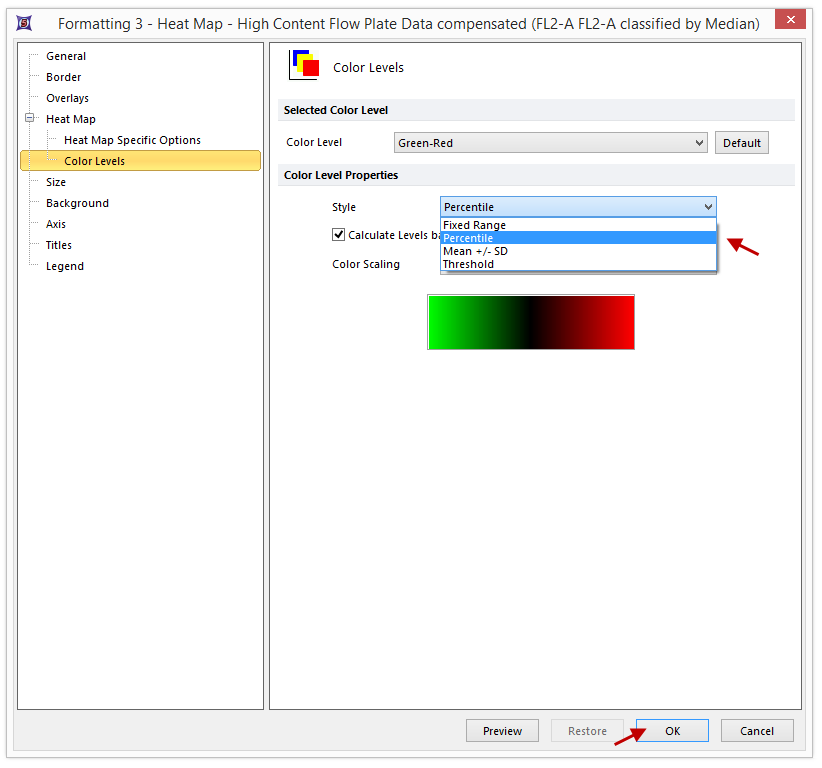This screenshot has height=768, width=822.
Task: Click the Cancel button
Action: [757, 731]
